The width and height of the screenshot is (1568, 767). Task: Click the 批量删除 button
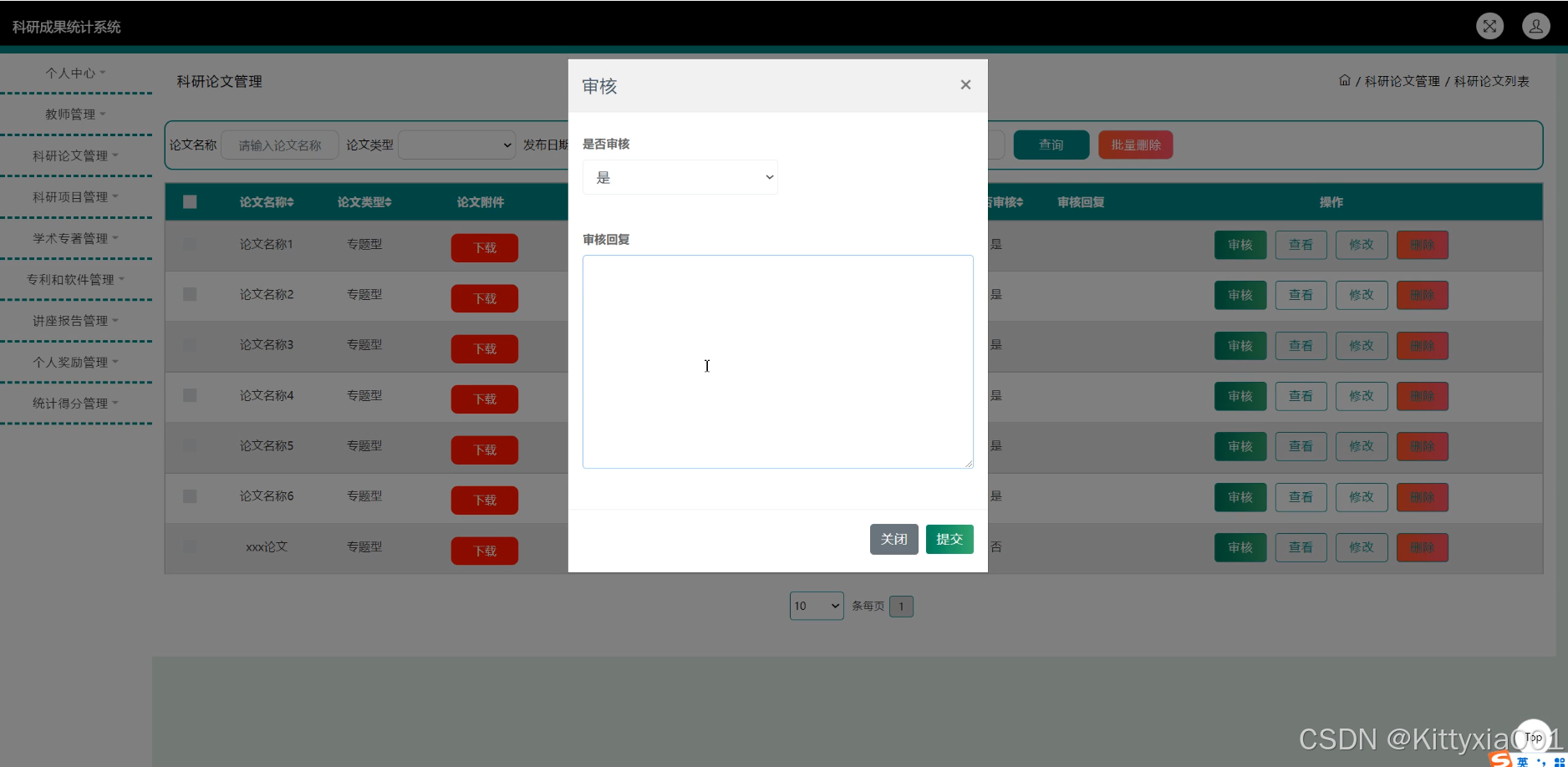coord(1136,145)
